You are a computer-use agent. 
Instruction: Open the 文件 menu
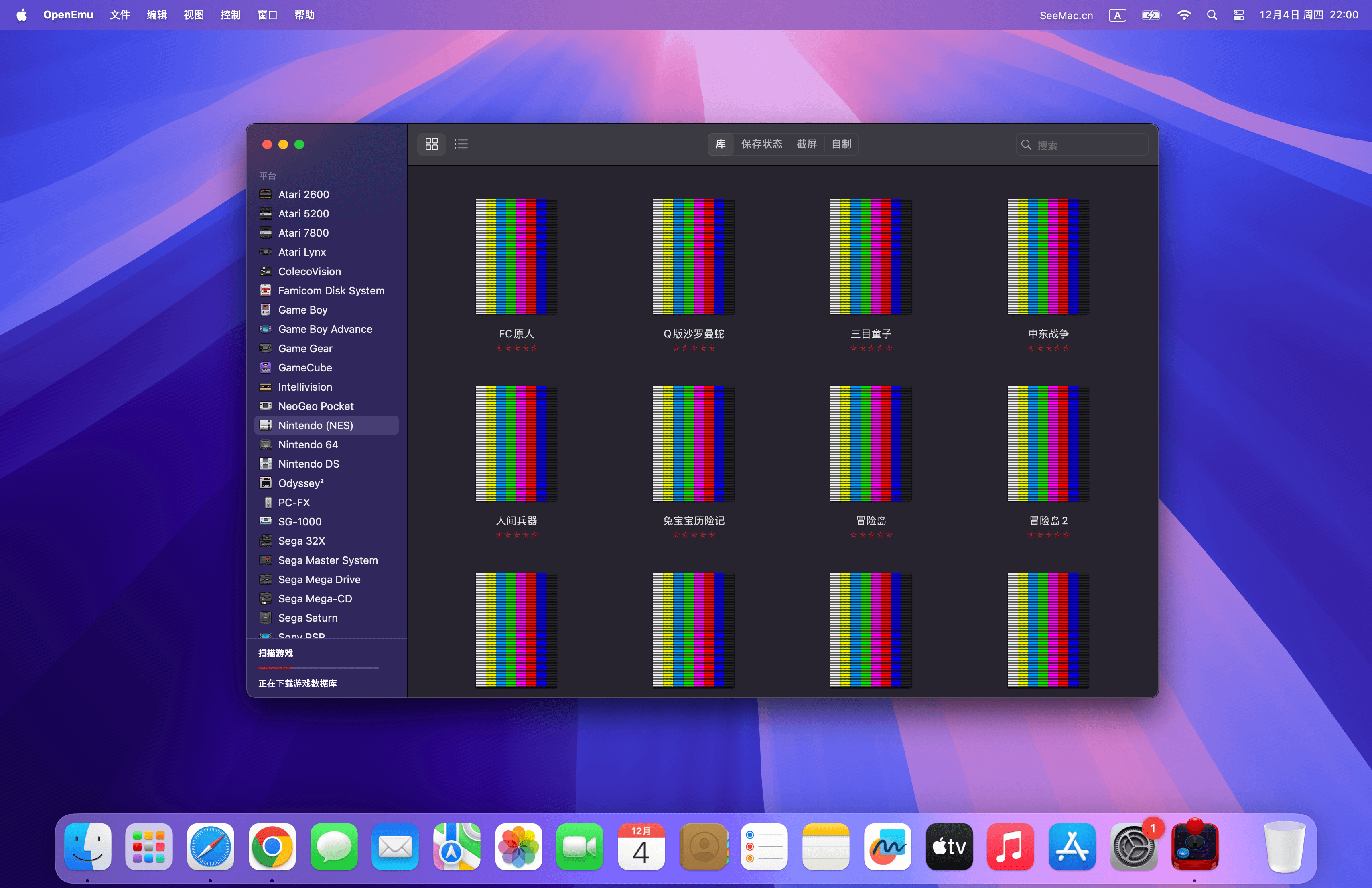(119, 15)
